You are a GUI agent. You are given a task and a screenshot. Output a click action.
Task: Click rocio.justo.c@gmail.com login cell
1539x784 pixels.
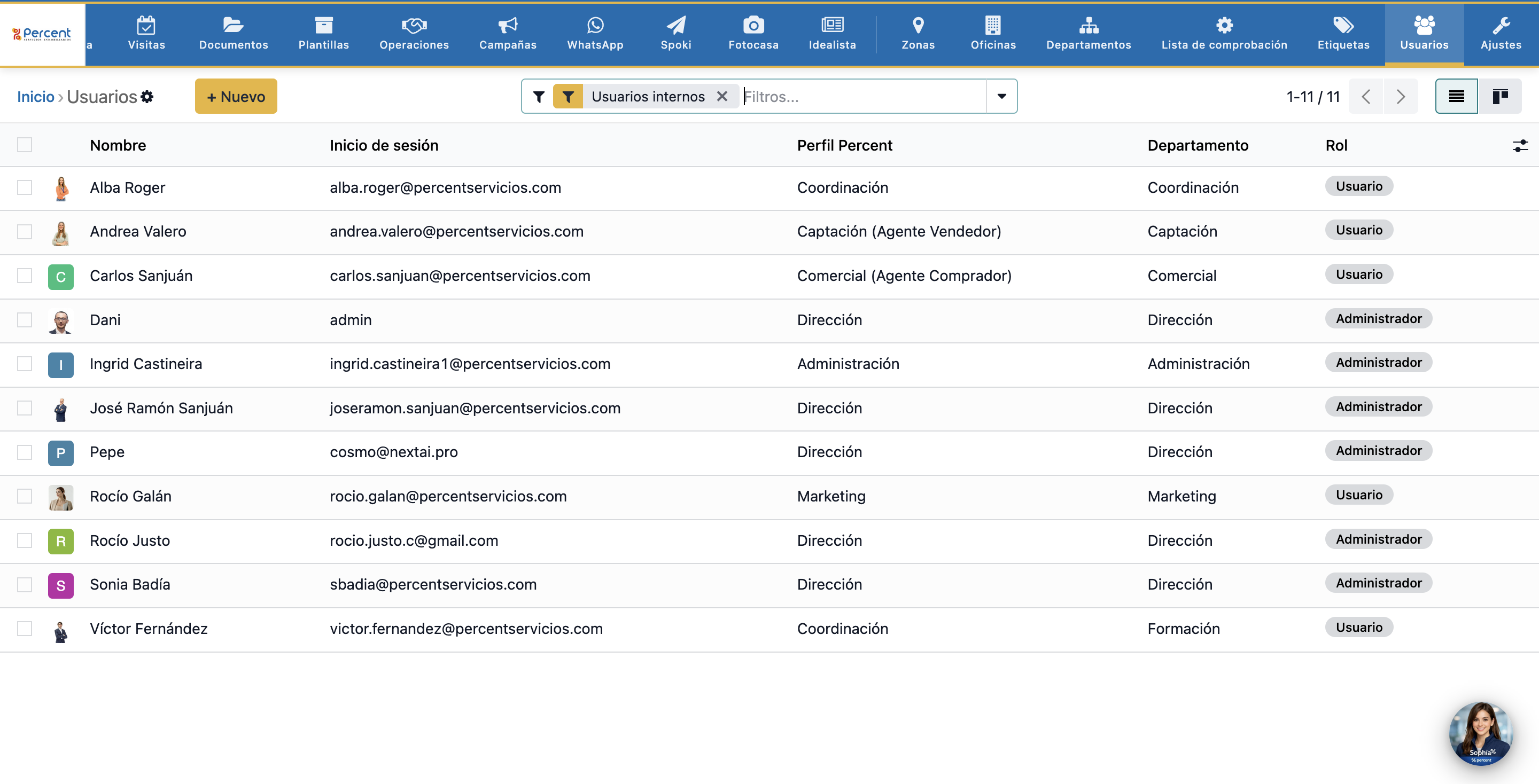pyautogui.click(x=414, y=540)
